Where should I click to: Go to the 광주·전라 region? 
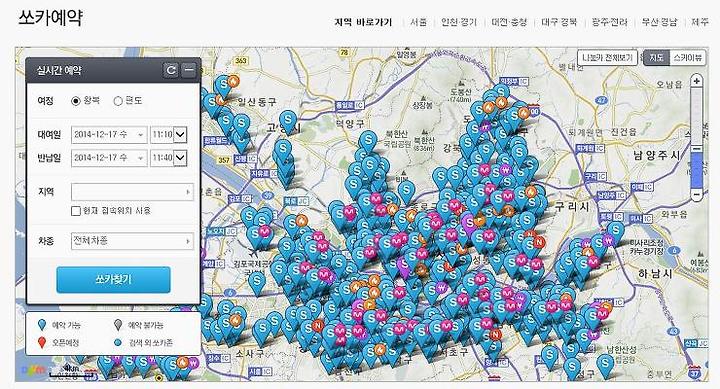[x=609, y=22]
